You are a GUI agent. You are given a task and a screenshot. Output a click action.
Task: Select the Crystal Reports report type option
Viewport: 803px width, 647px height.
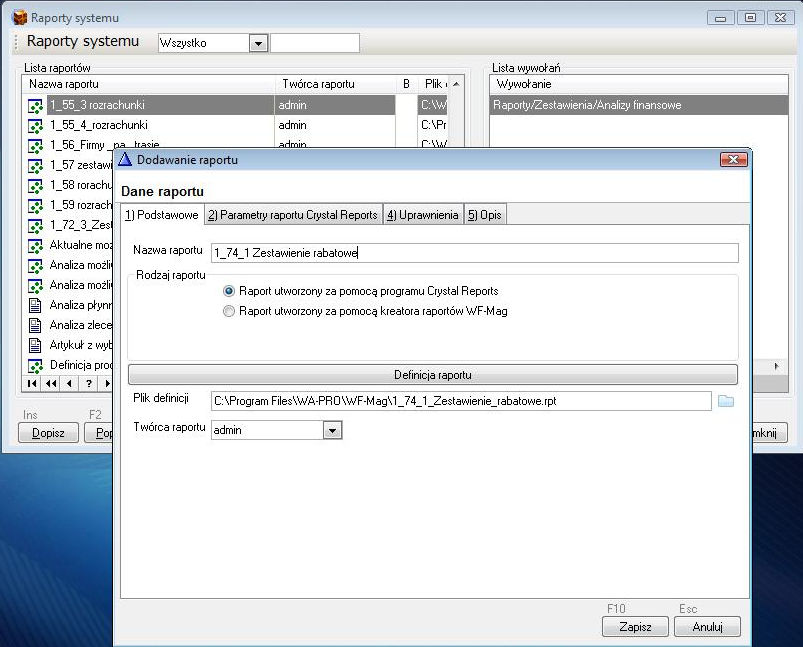click(x=230, y=291)
